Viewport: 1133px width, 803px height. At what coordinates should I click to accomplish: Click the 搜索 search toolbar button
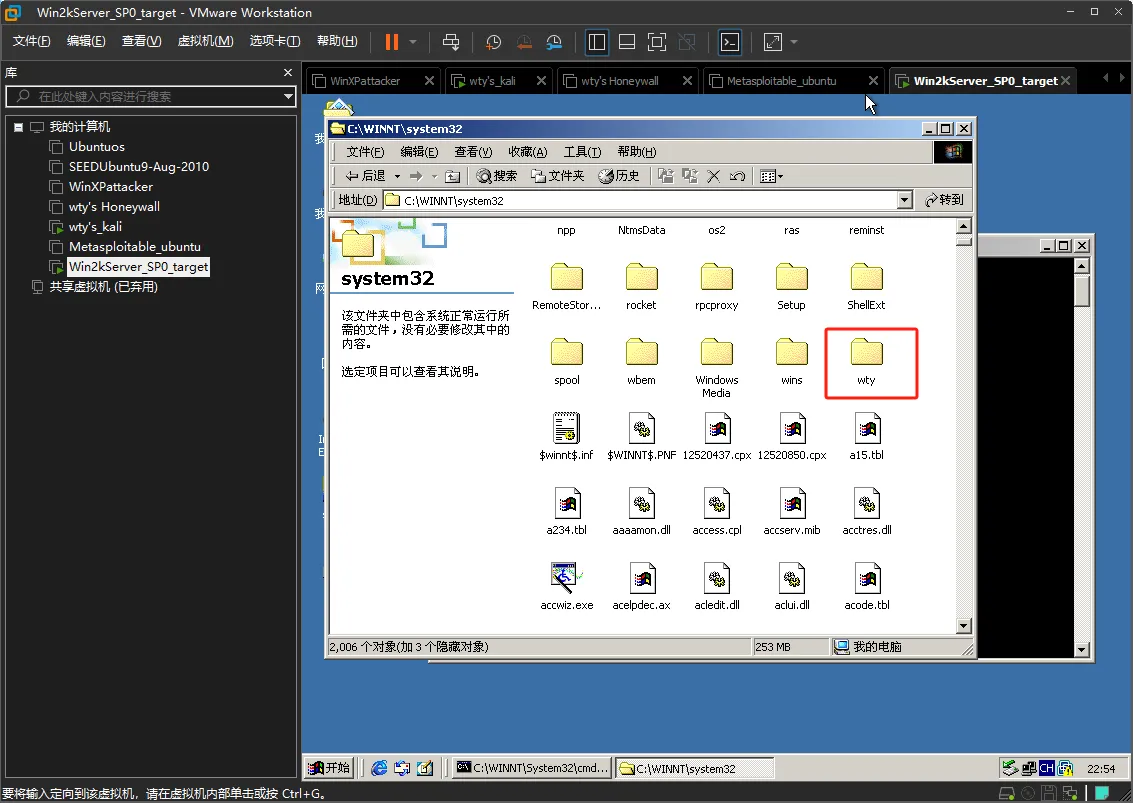496,176
